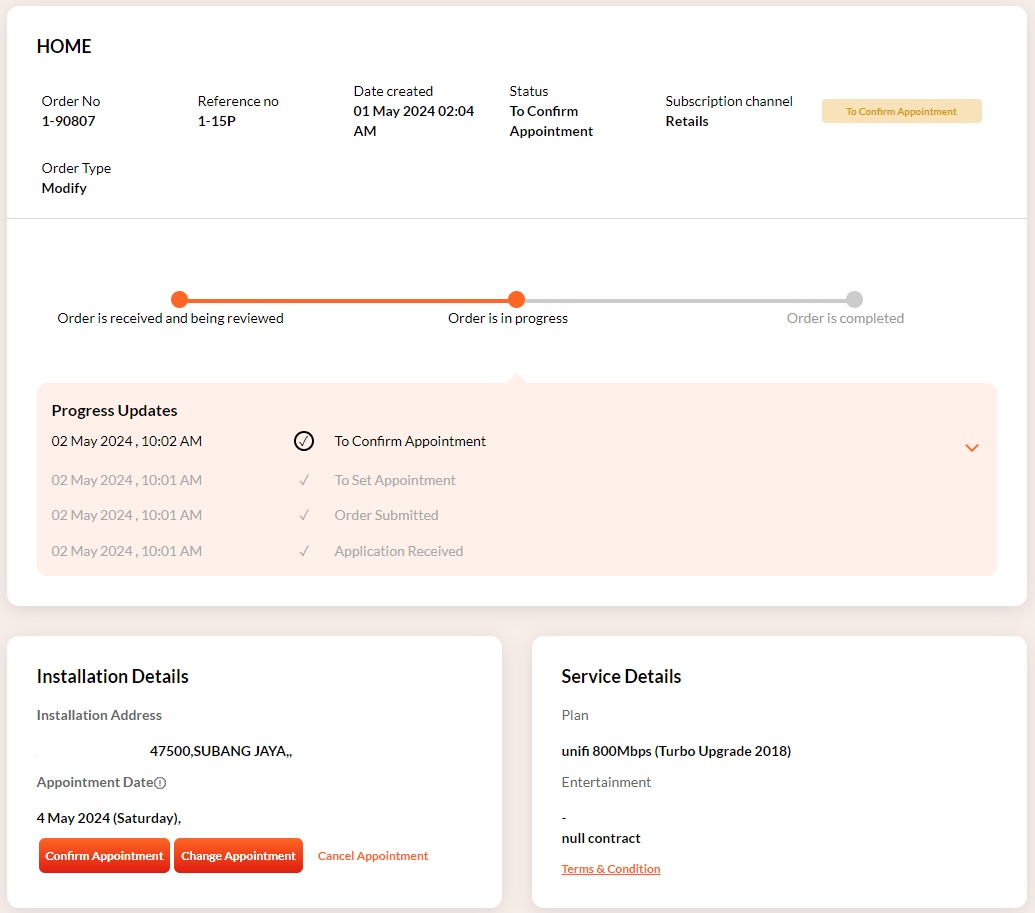
Task: Select the 'Order is completed' grey step dot
Action: (x=854, y=299)
